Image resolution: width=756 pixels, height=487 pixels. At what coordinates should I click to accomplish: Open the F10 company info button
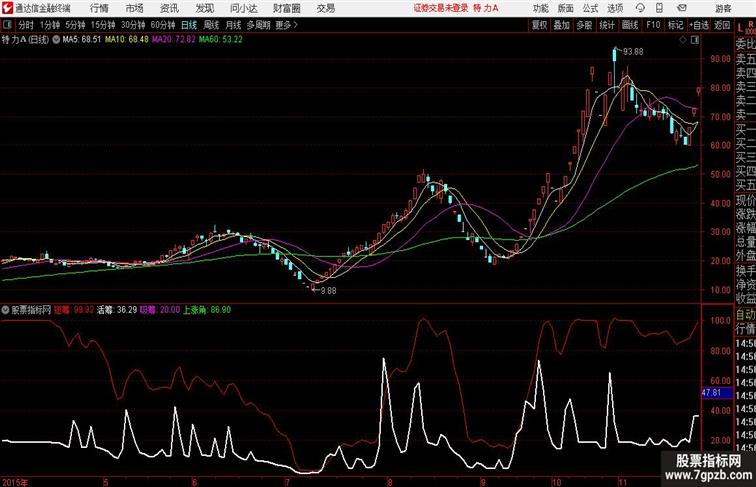click(x=653, y=25)
